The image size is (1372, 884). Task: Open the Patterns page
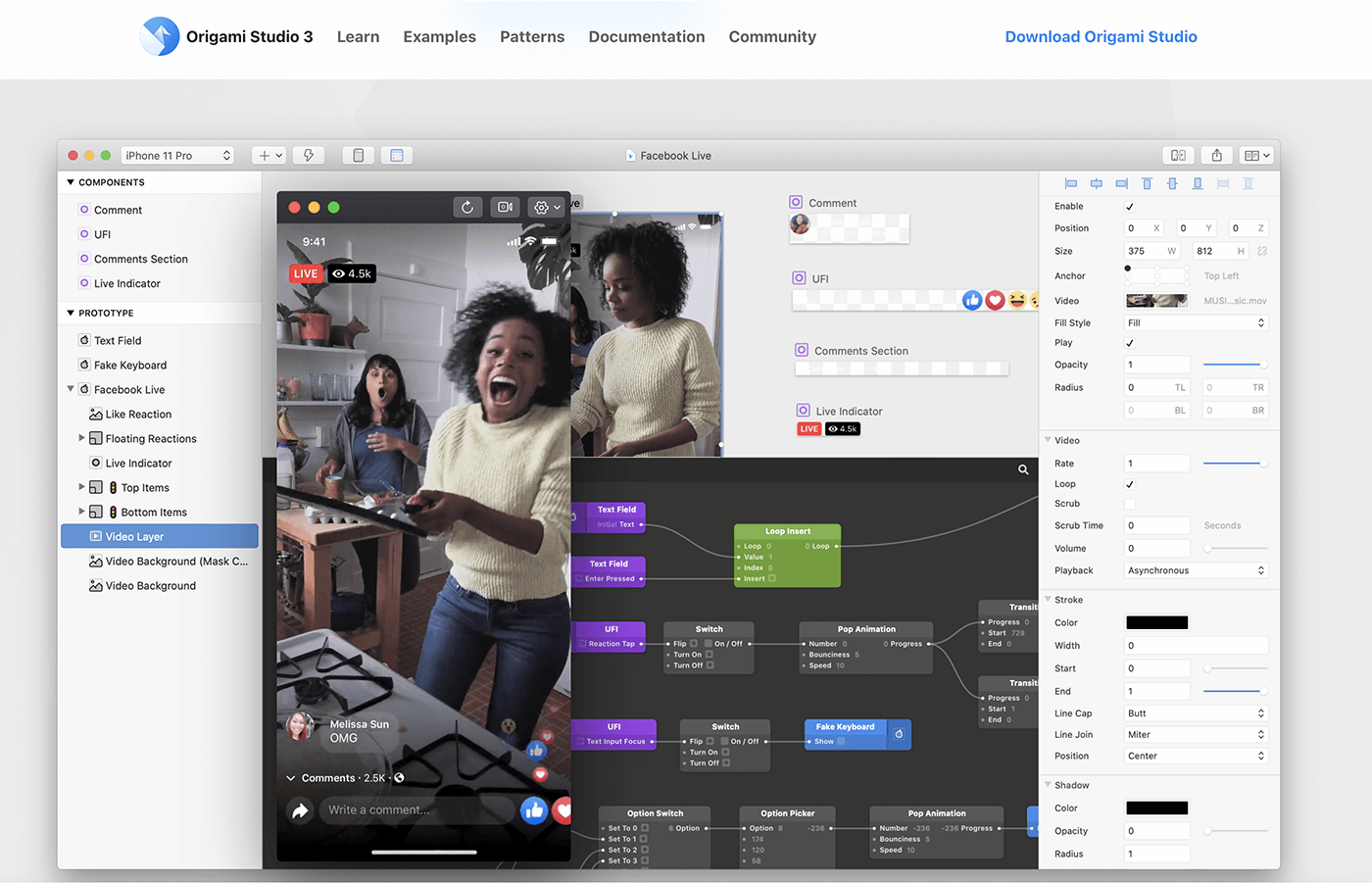[x=532, y=37]
